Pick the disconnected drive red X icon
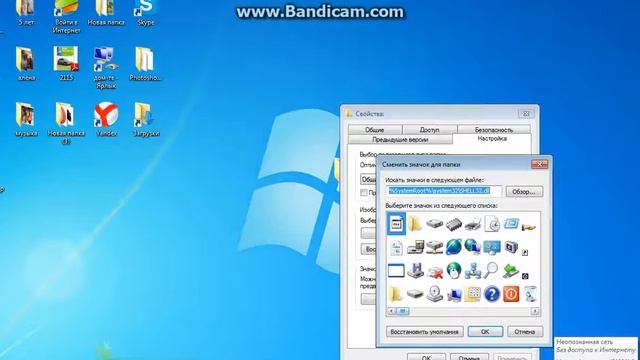 tap(434, 272)
